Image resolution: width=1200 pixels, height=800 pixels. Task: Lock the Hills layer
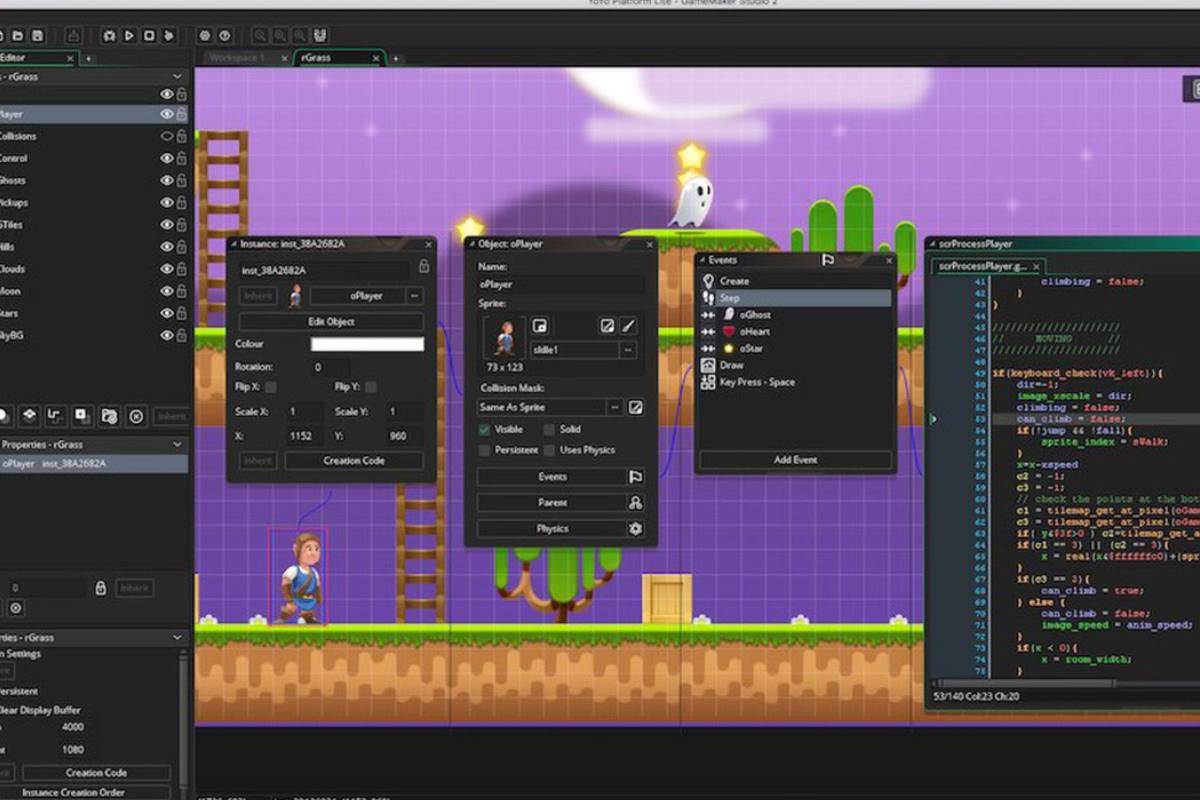(x=182, y=247)
